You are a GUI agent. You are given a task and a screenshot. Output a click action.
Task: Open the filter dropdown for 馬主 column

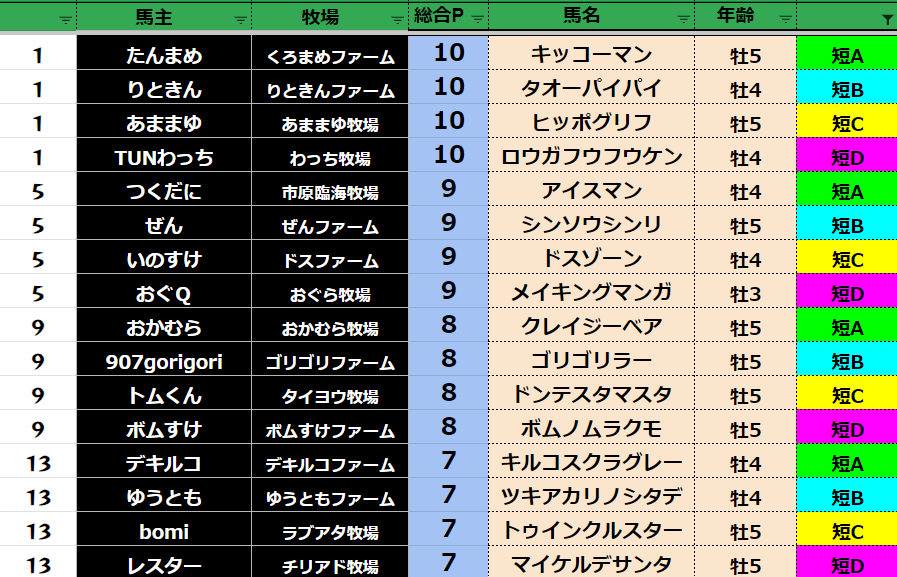[240, 19]
